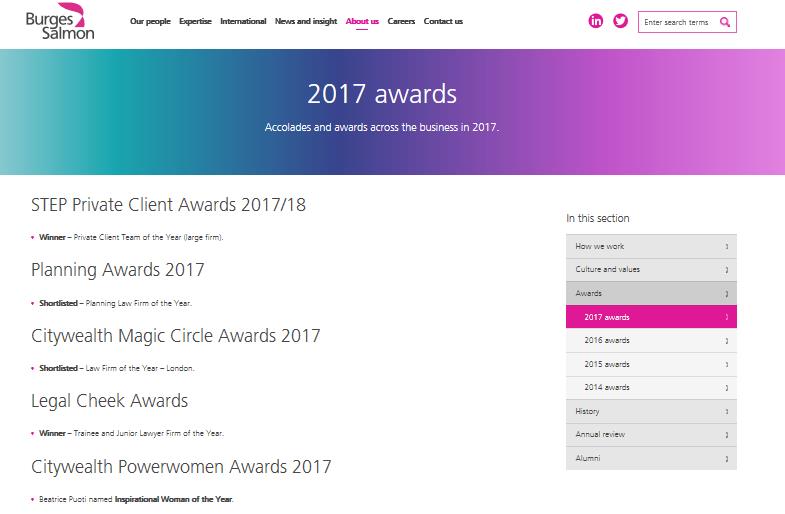785x514 pixels.
Task: Collapse the Awards sidebar section
Action: (x=651, y=293)
